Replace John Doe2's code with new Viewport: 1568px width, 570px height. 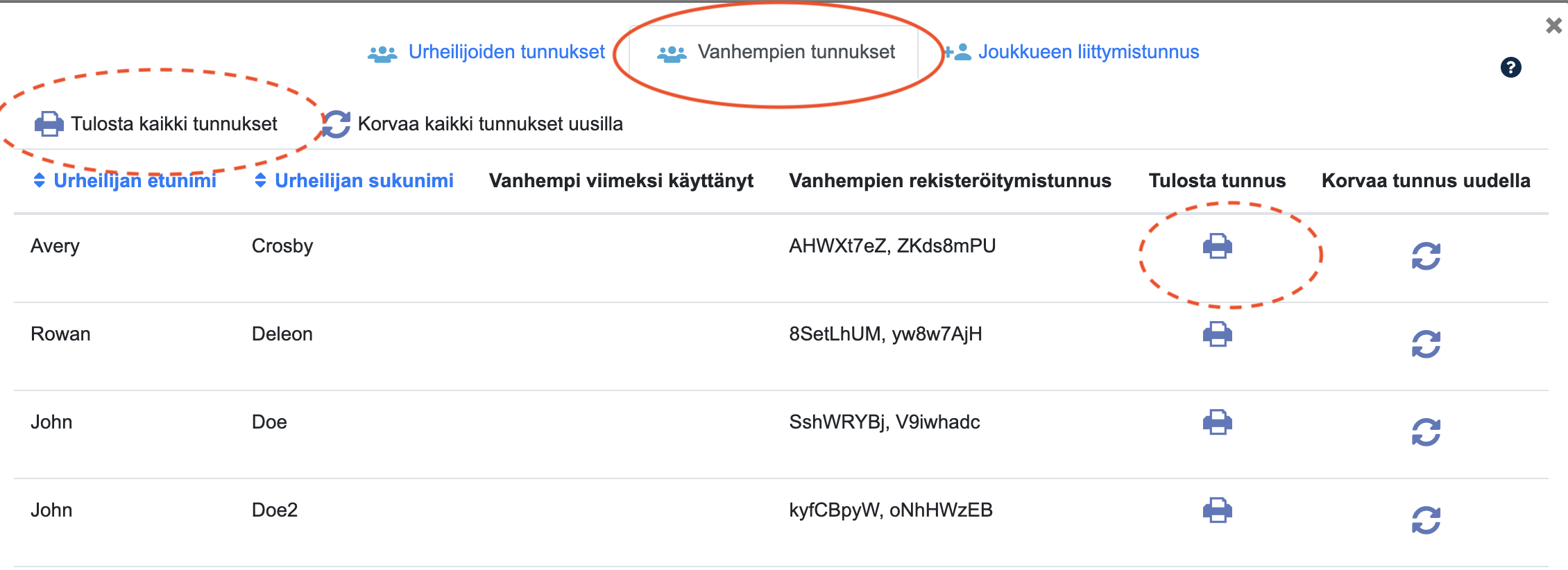click(x=1426, y=520)
